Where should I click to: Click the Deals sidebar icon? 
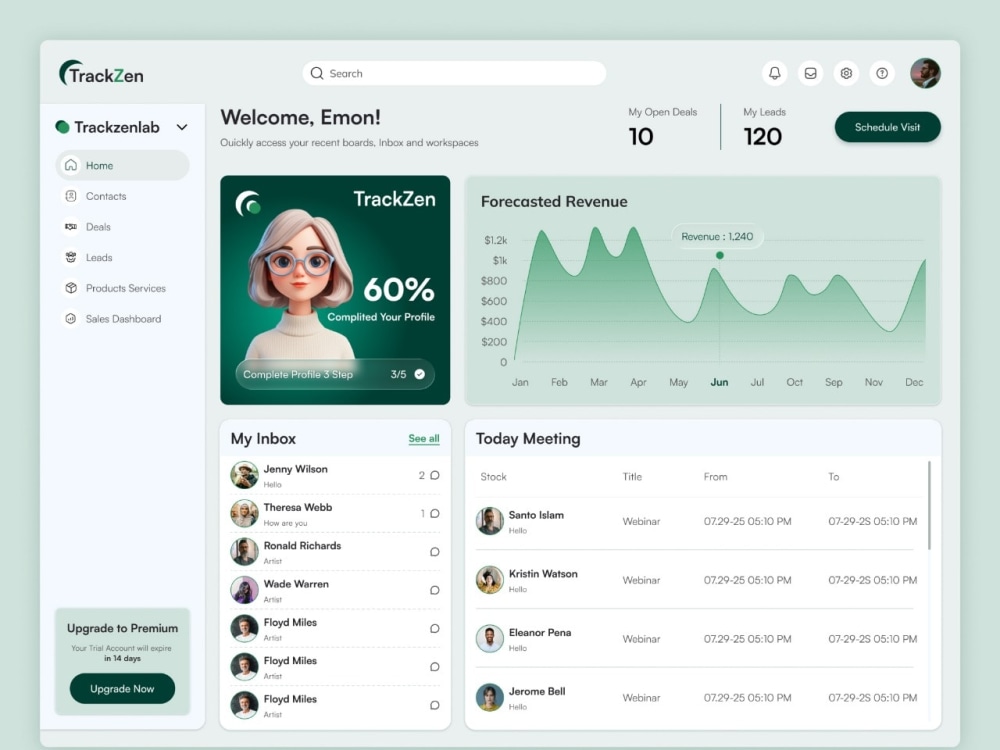[71, 226]
